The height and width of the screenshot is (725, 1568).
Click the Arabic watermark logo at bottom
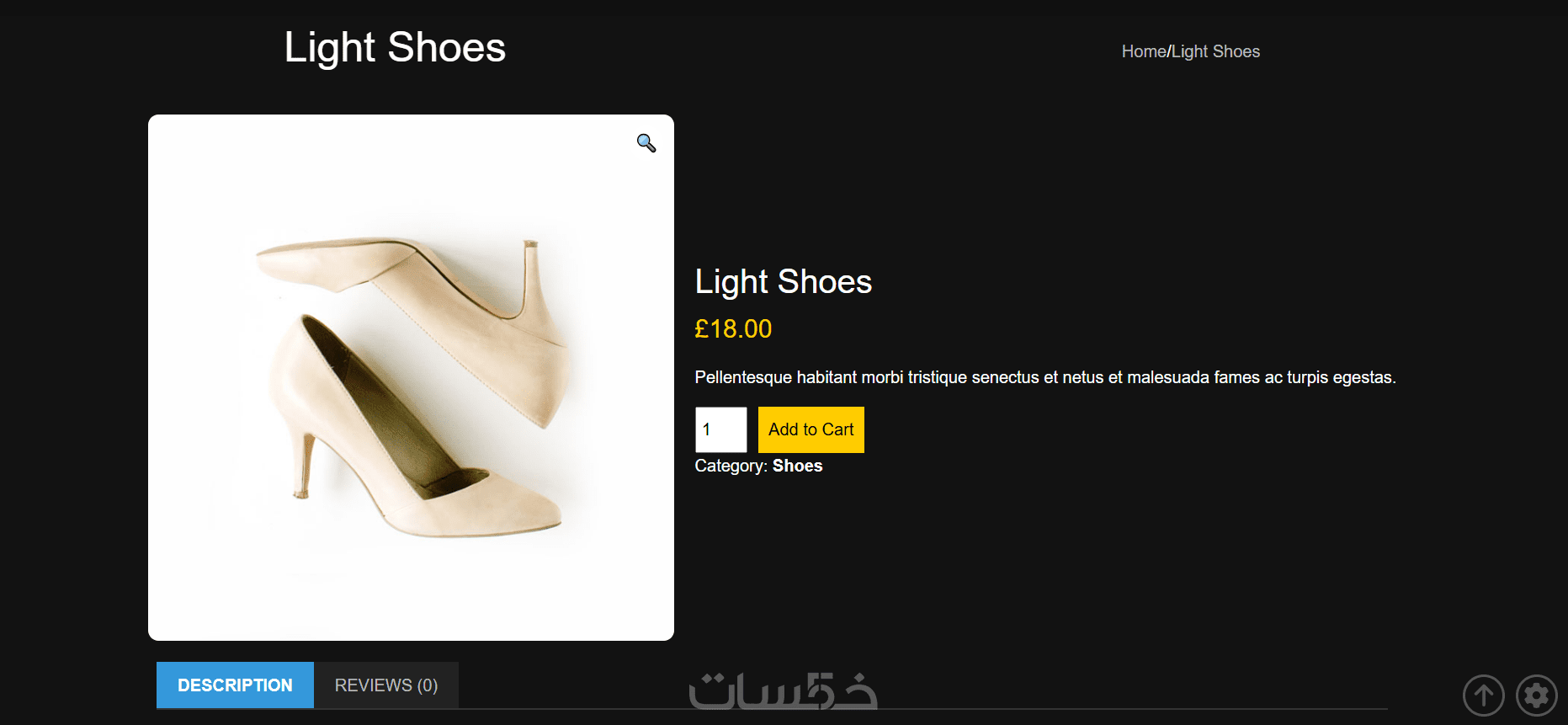point(783,692)
